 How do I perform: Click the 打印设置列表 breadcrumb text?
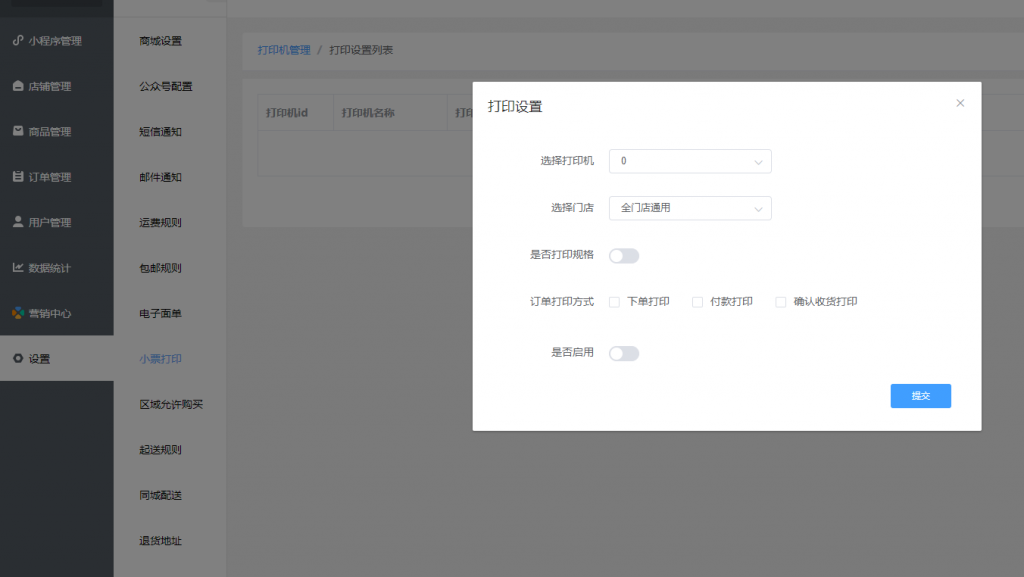pos(361,50)
